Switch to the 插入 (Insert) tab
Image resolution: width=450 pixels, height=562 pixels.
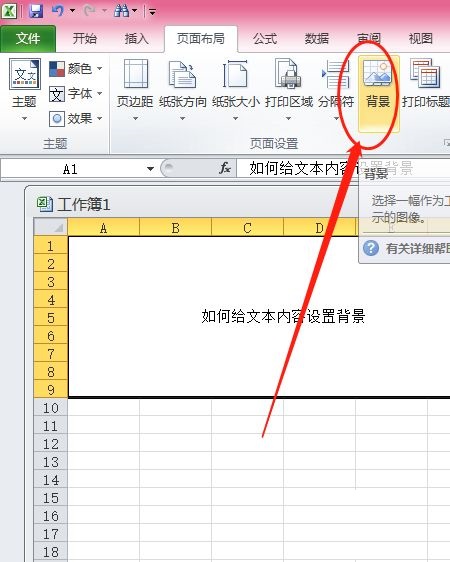(137, 38)
